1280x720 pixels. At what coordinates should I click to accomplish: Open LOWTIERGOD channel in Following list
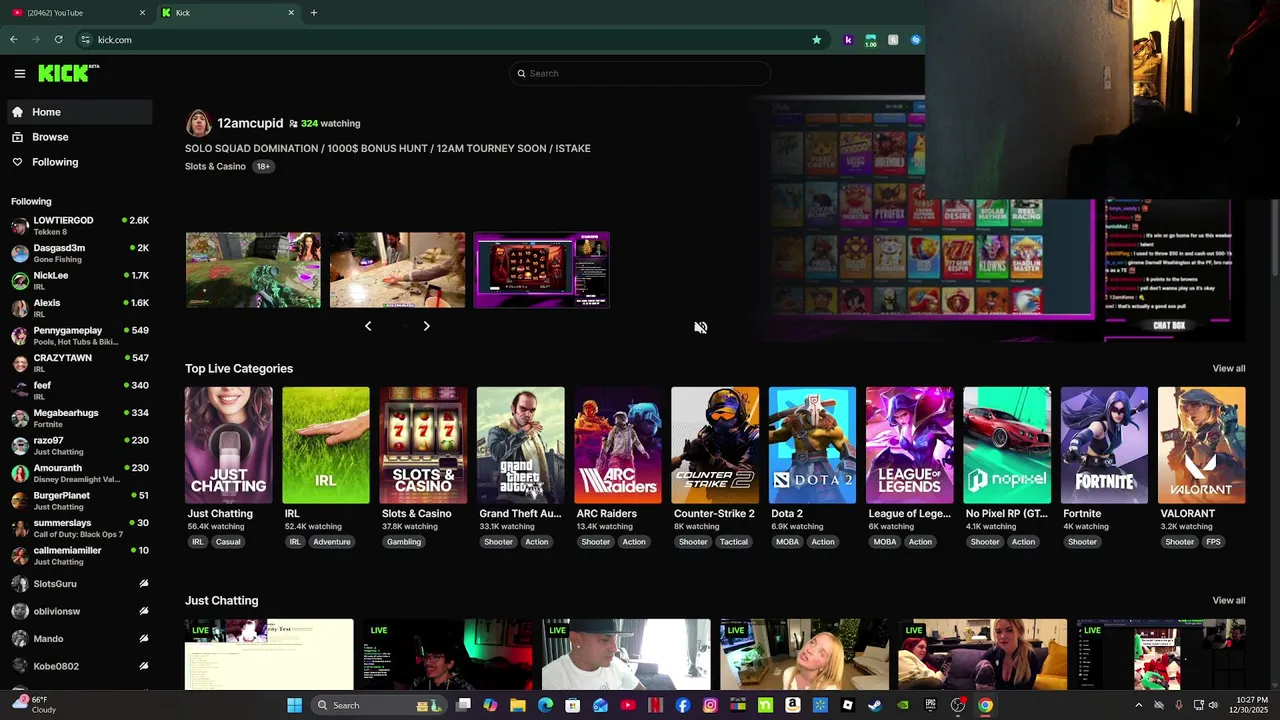80,226
